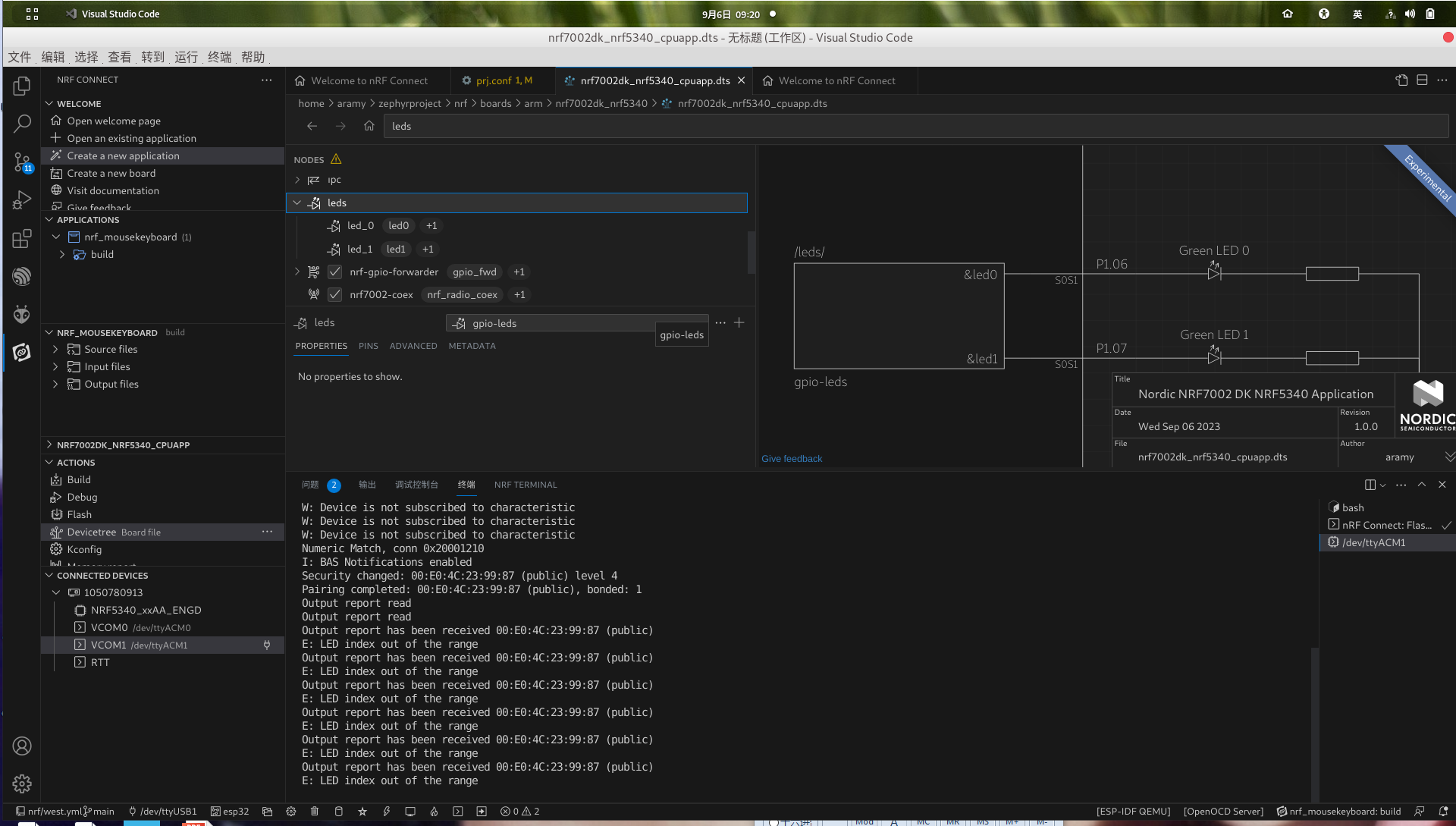Open ESP-IDF Explorer activity bar icon
This screenshot has width=1456, height=826.
(22, 276)
